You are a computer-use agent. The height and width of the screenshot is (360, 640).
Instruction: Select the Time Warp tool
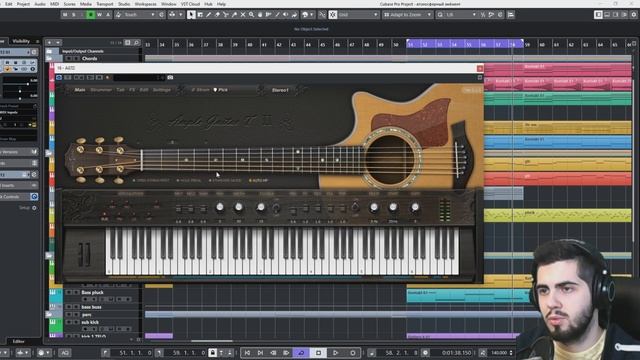coord(269,15)
